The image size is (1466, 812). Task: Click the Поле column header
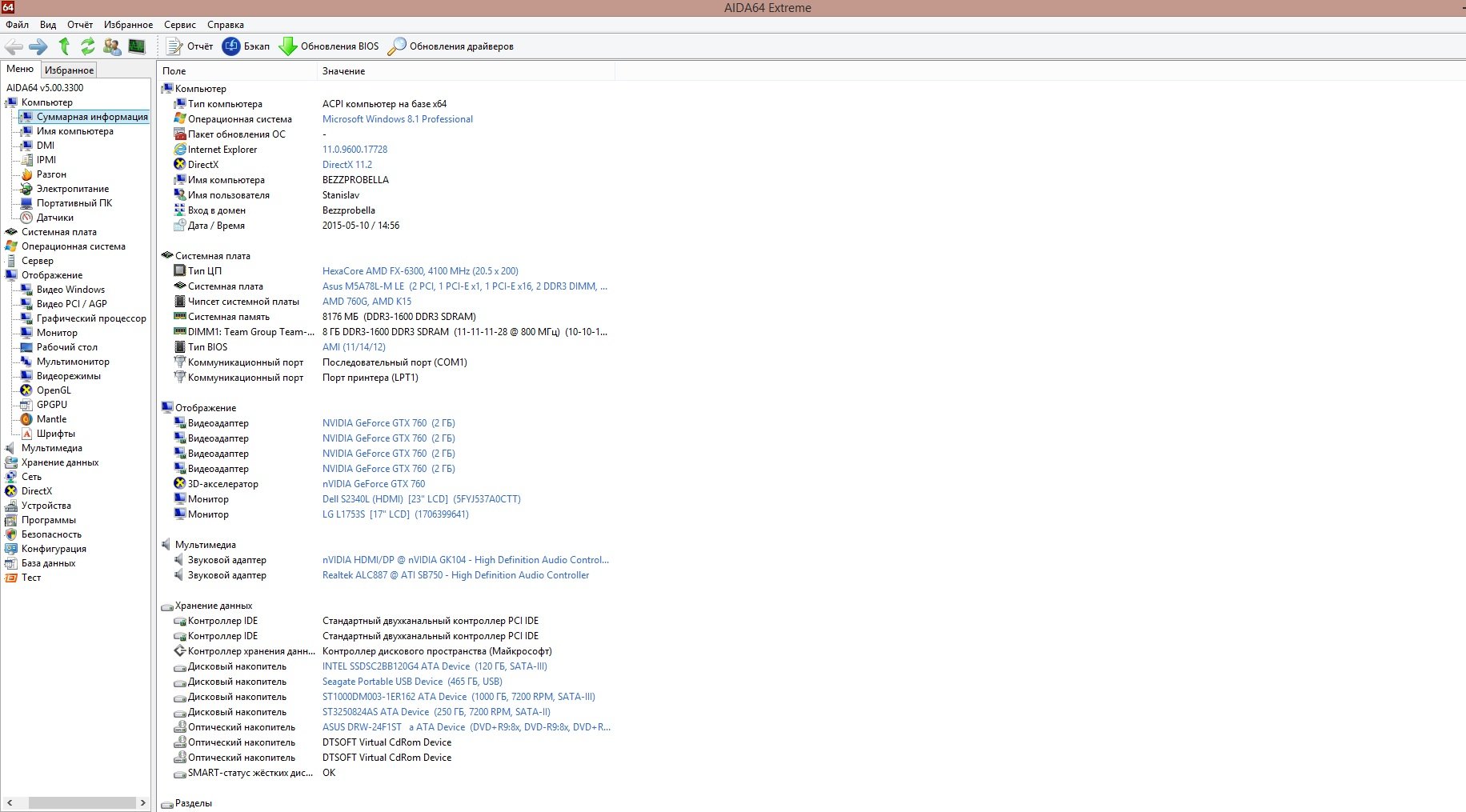pos(238,71)
